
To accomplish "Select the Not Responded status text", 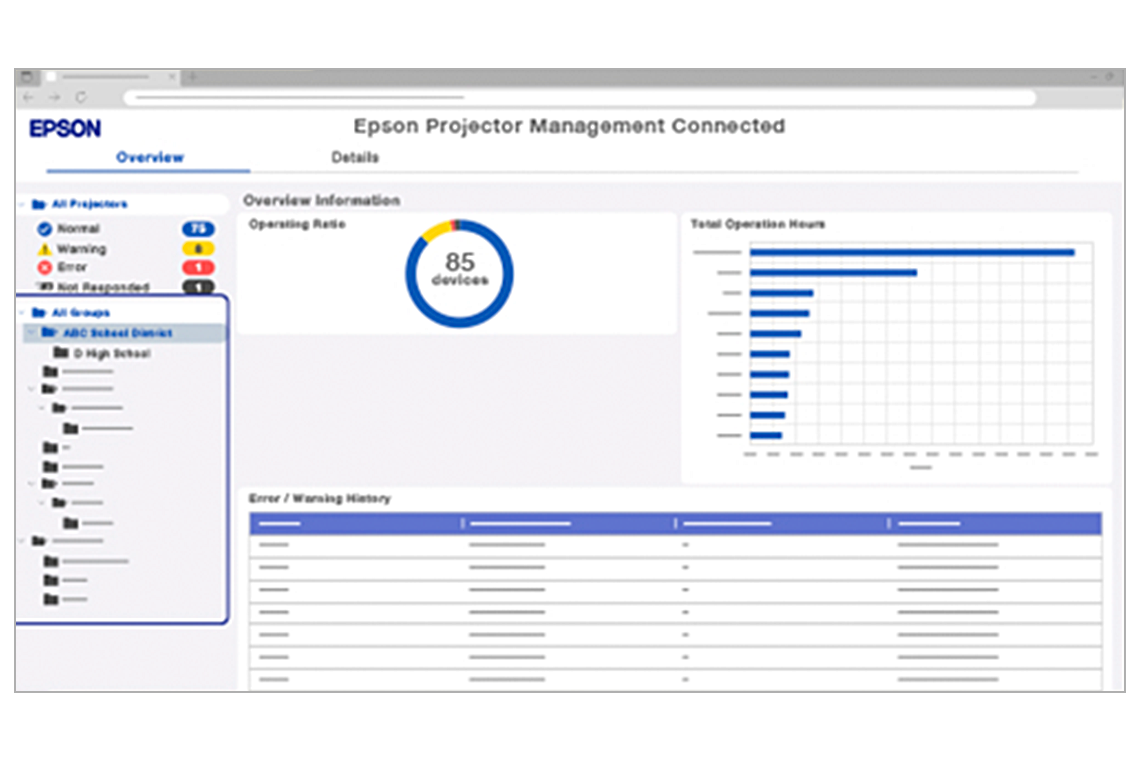I will coord(103,287).
